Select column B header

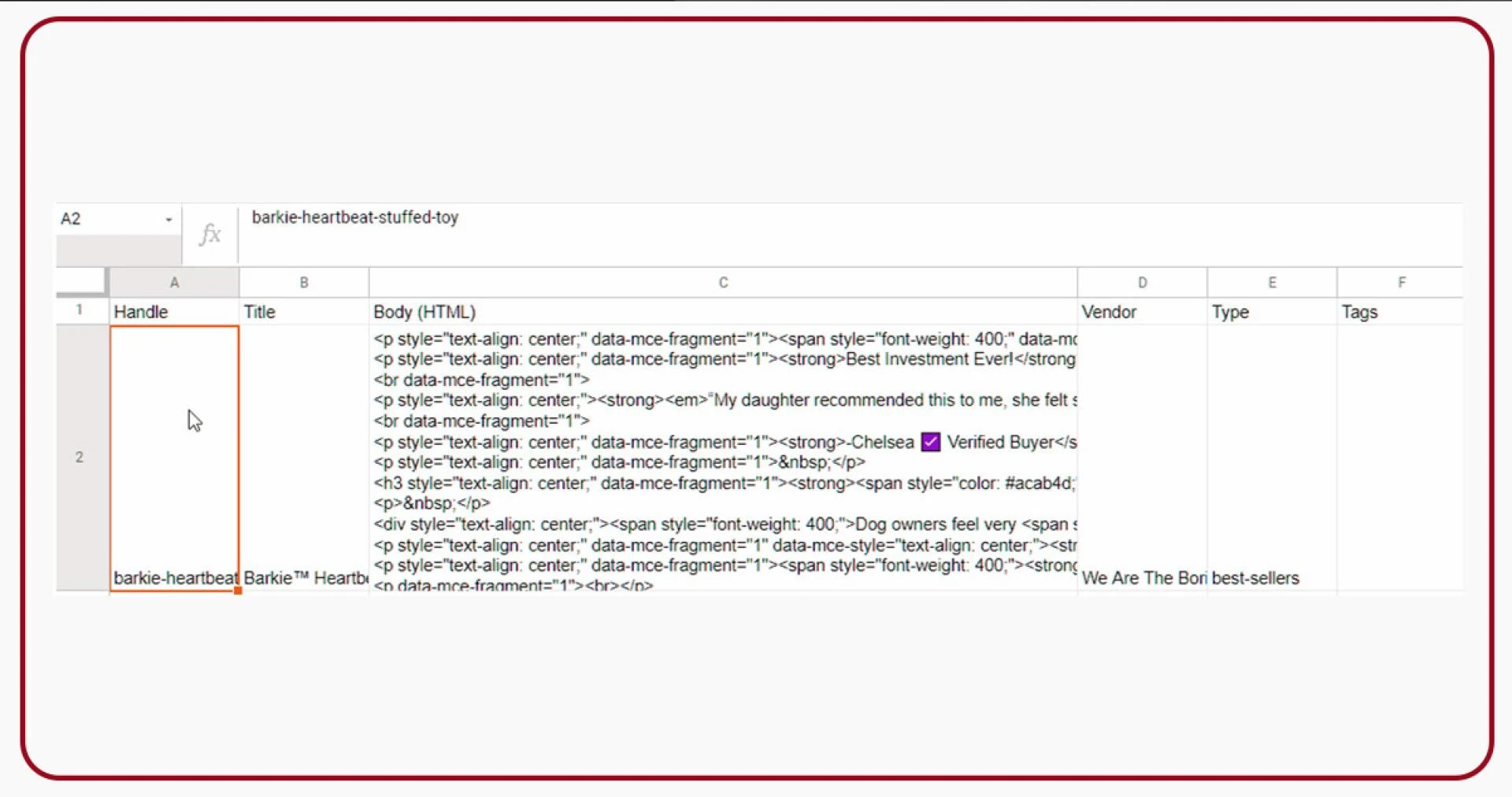coord(304,283)
